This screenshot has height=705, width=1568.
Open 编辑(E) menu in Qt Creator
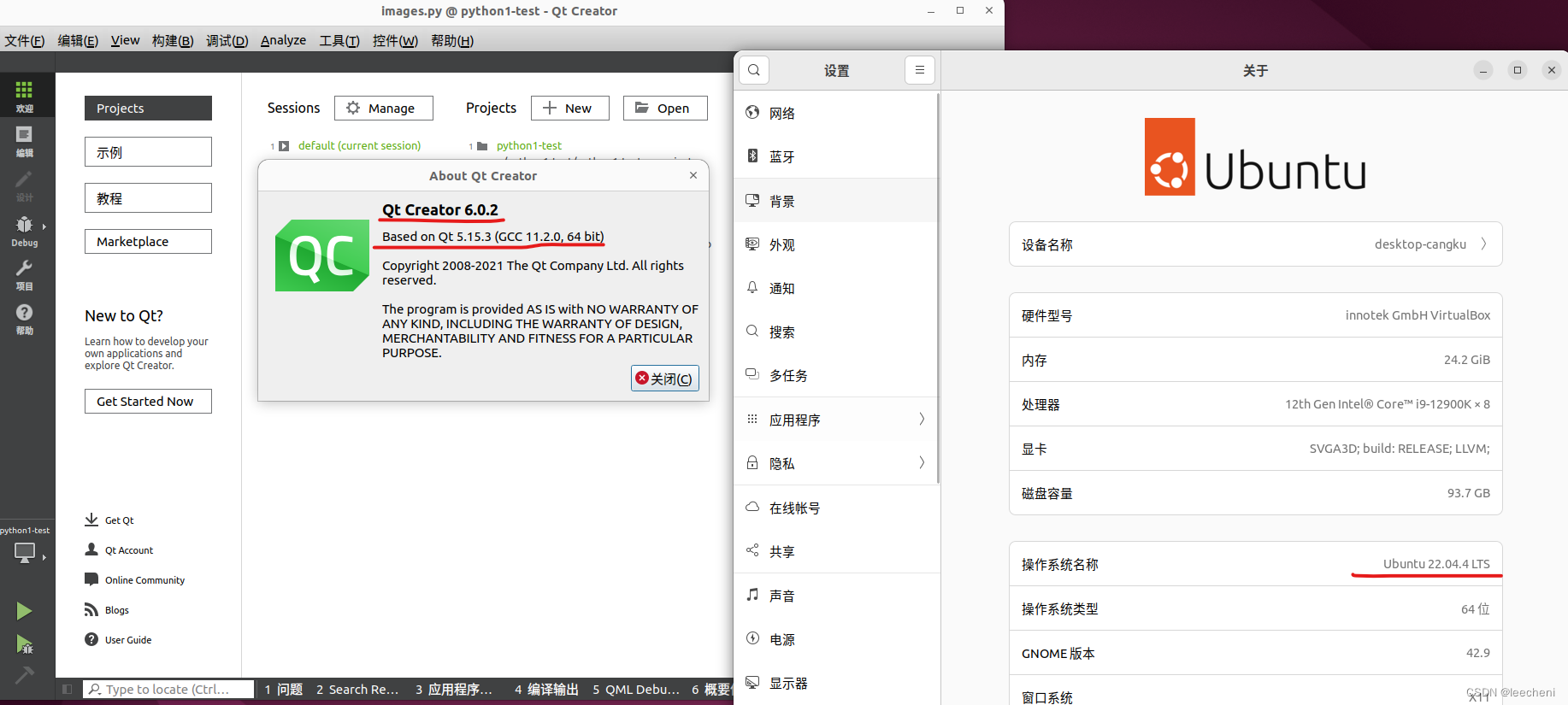78,40
